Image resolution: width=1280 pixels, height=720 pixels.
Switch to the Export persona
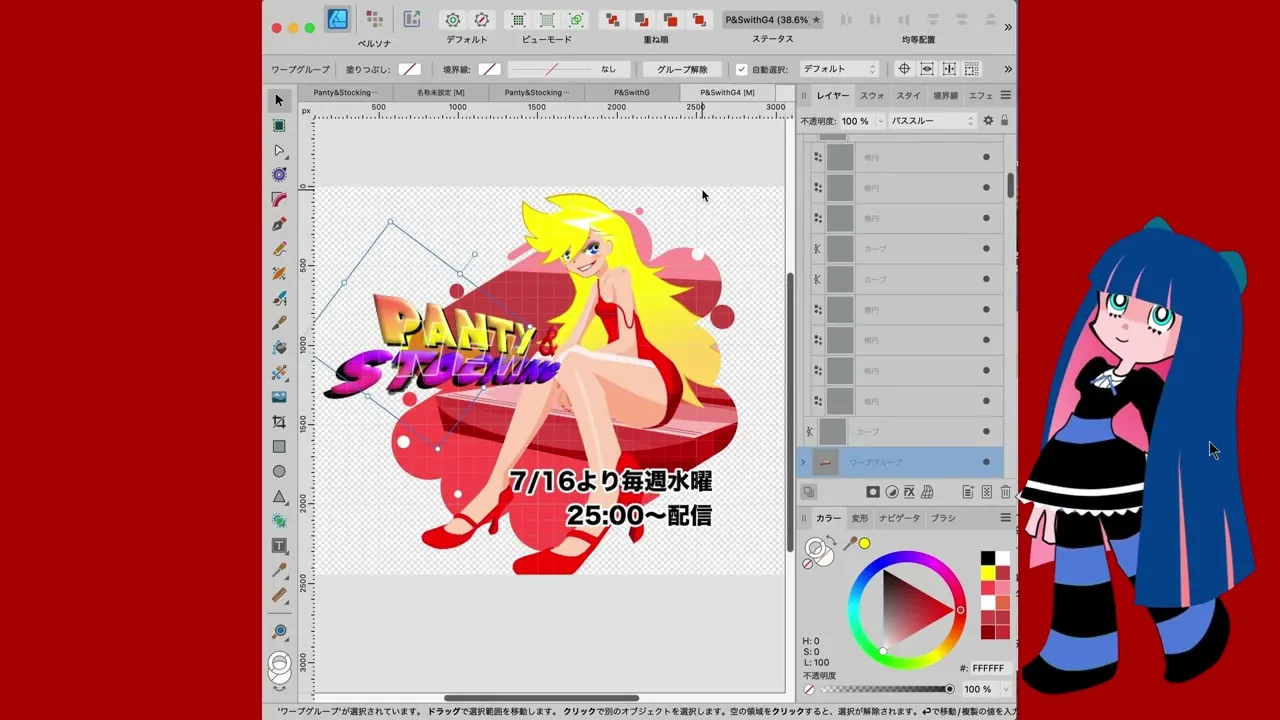coord(412,19)
